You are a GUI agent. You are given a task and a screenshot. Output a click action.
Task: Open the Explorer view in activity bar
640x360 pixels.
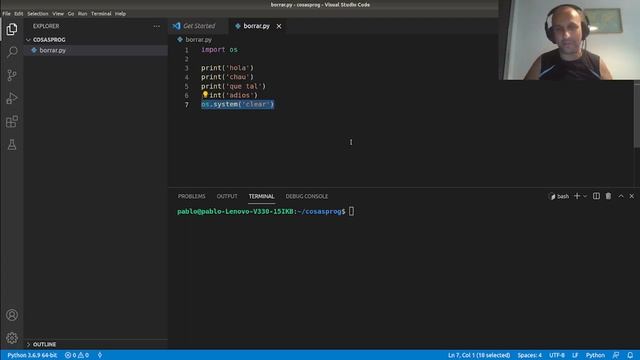12,29
